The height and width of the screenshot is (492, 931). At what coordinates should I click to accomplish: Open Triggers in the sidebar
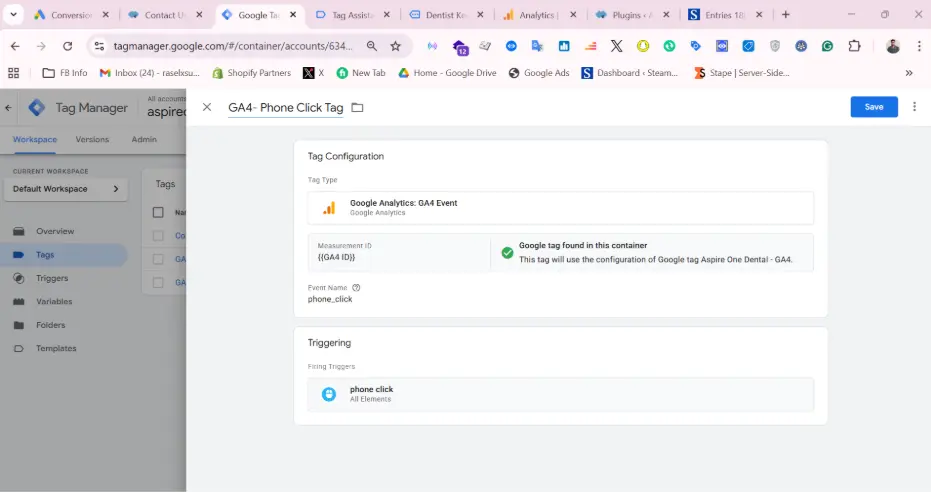click(52, 278)
